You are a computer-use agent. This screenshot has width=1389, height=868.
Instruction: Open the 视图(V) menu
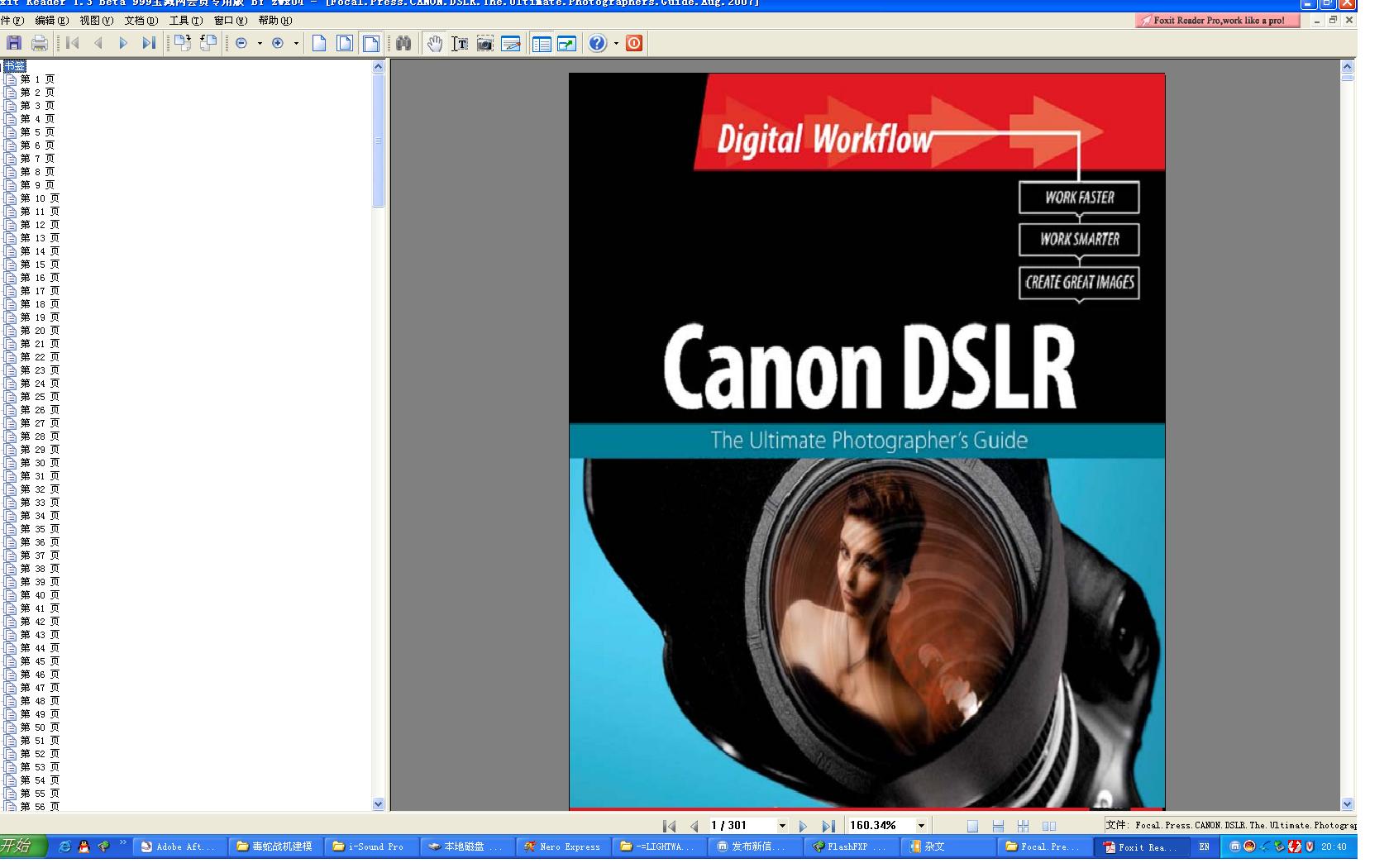coord(96,21)
